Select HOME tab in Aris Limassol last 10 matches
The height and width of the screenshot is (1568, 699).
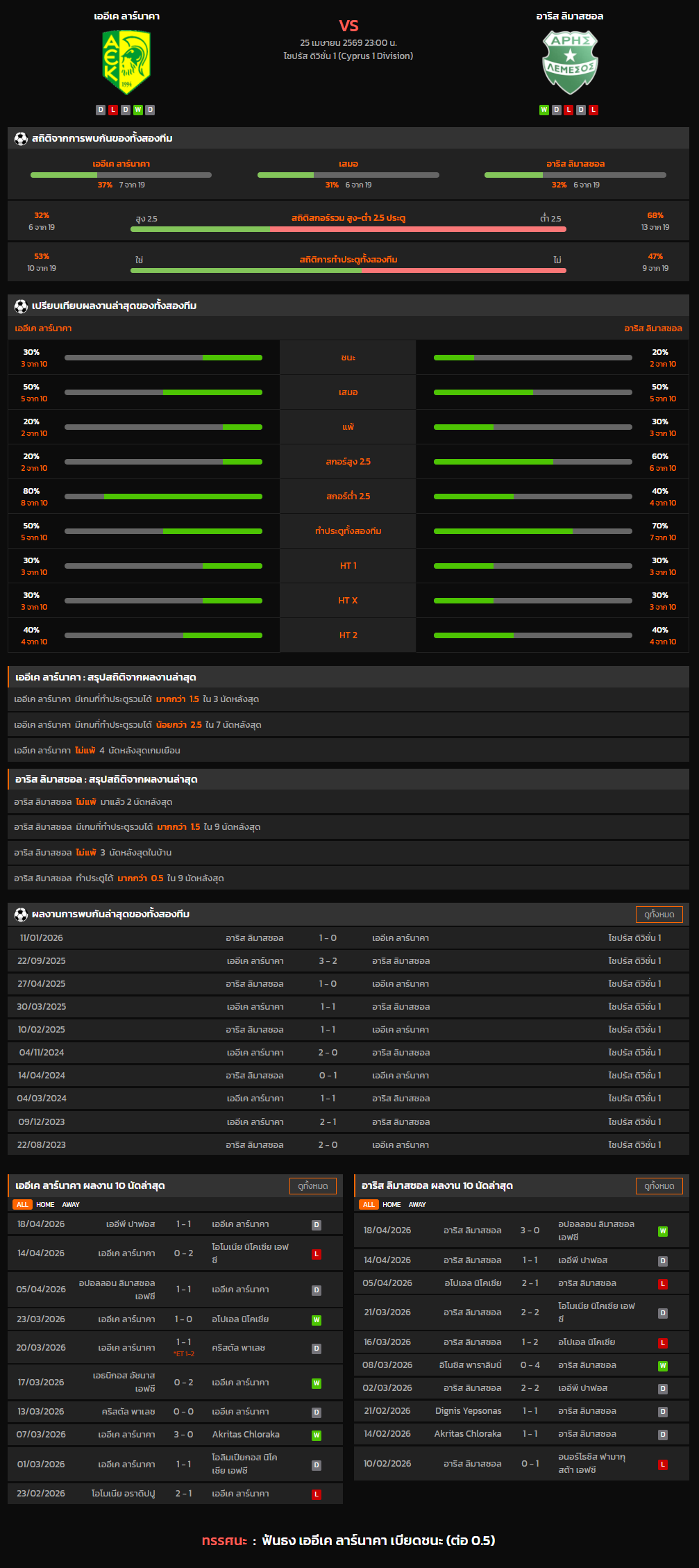(391, 1204)
